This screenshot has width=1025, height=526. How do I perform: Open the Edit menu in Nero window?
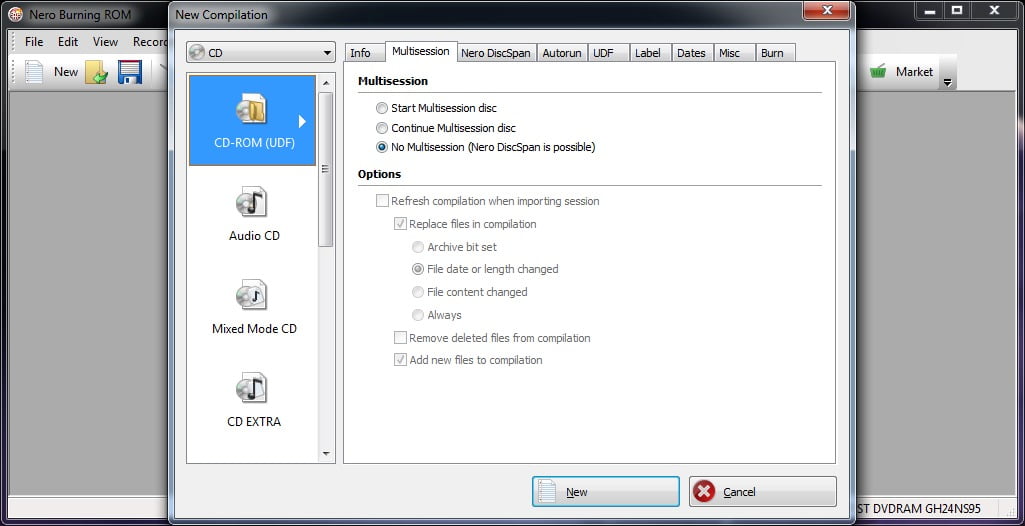[x=68, y=42]
